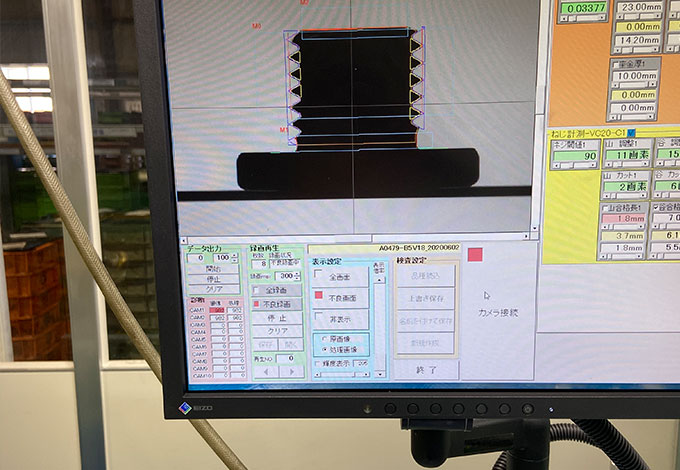Click the 不良録画 red indicator icon
The width and height of the screenshot is (680, 470).
point(257,304)
